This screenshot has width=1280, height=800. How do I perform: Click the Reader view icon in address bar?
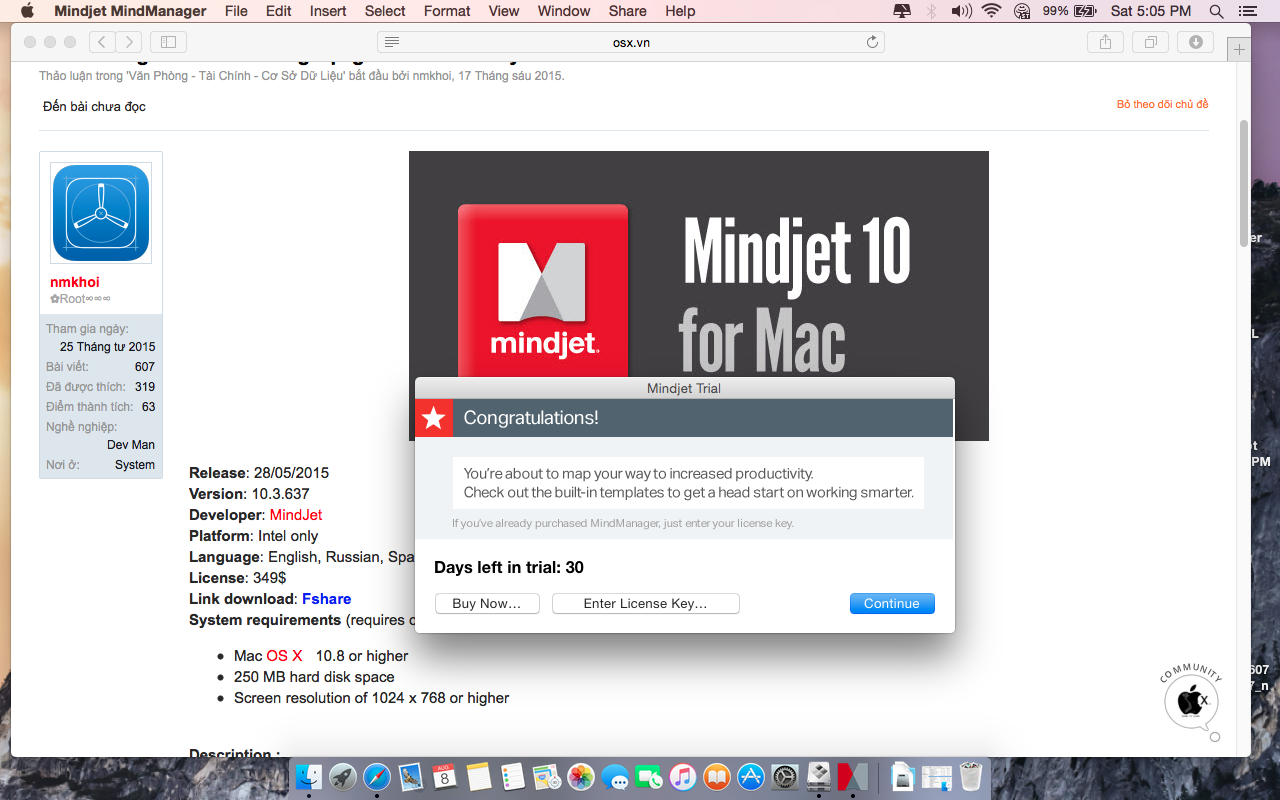[x=392, y=42]
